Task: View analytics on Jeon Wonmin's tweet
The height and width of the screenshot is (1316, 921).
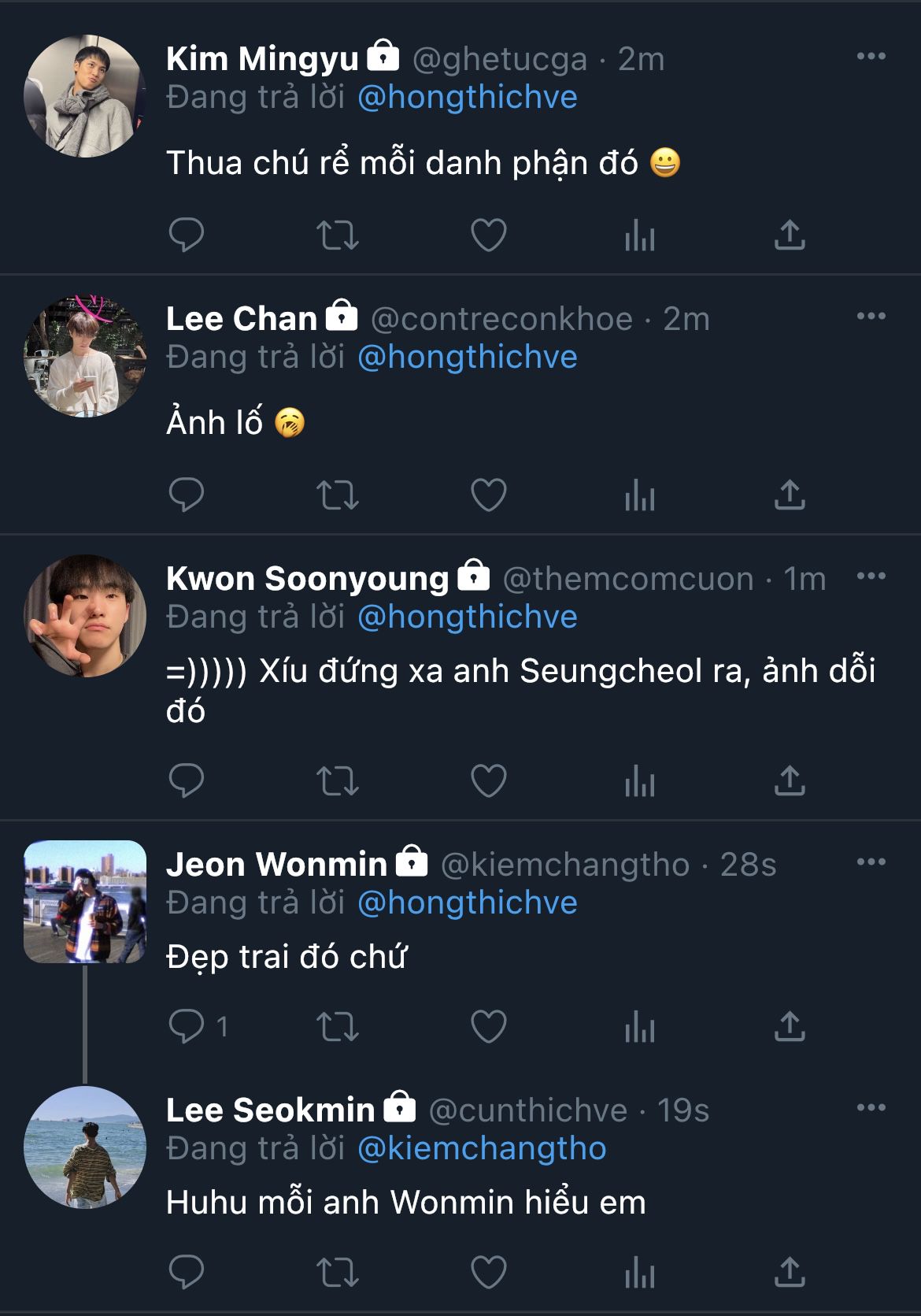Action: click(x=639, y=1027)
